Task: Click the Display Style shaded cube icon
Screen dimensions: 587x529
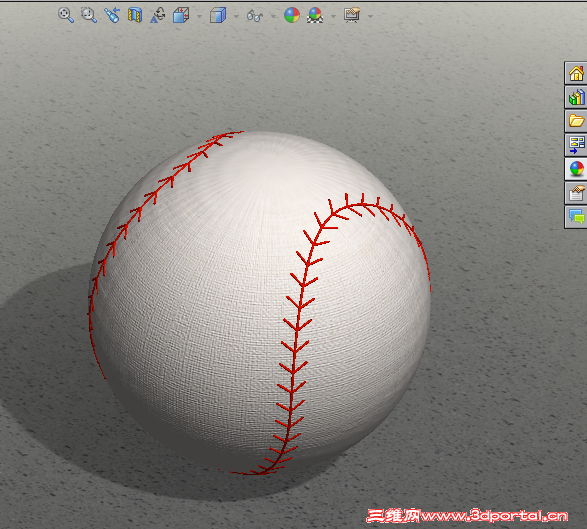Action: click(x=218, y=16)
